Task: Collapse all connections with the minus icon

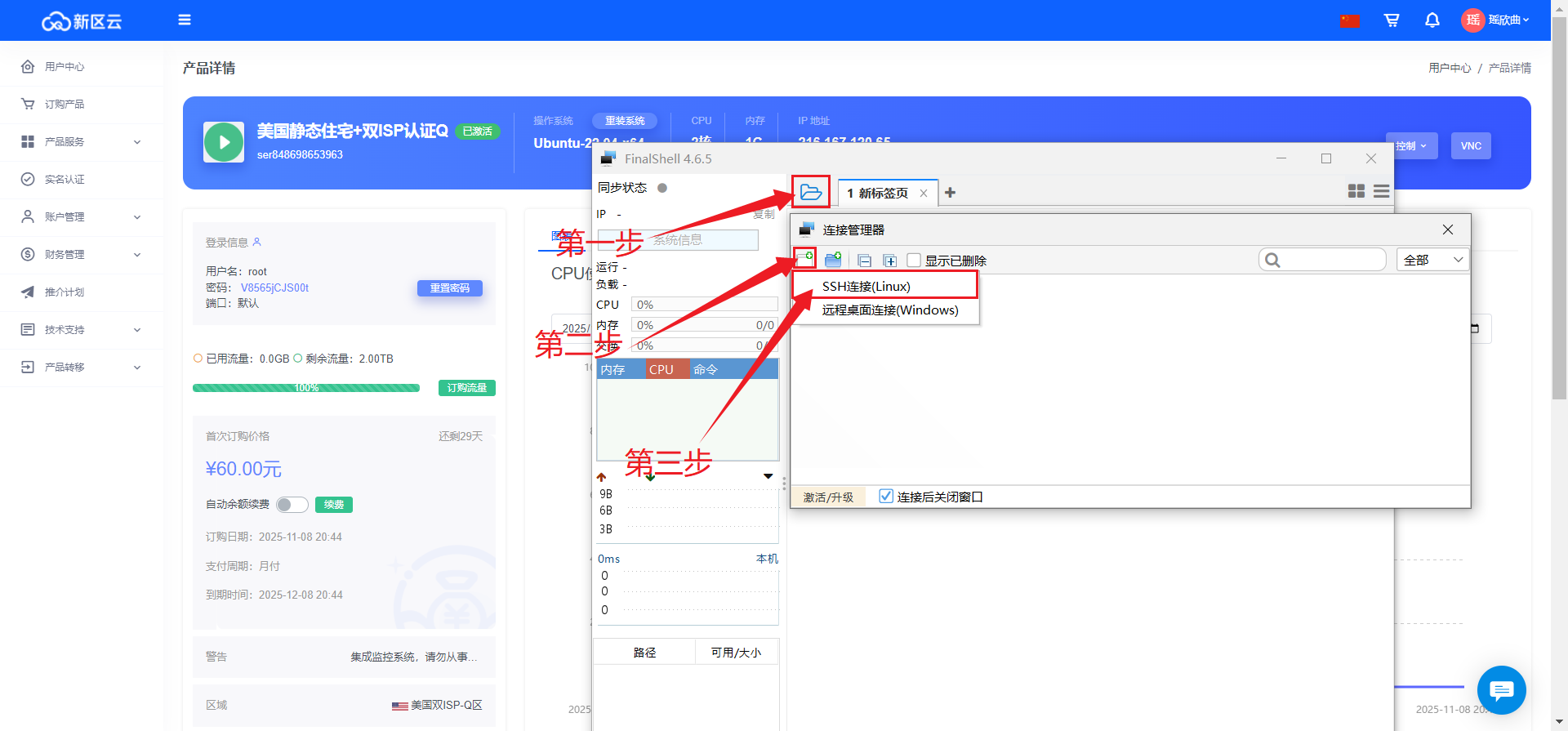Action: 864,261
